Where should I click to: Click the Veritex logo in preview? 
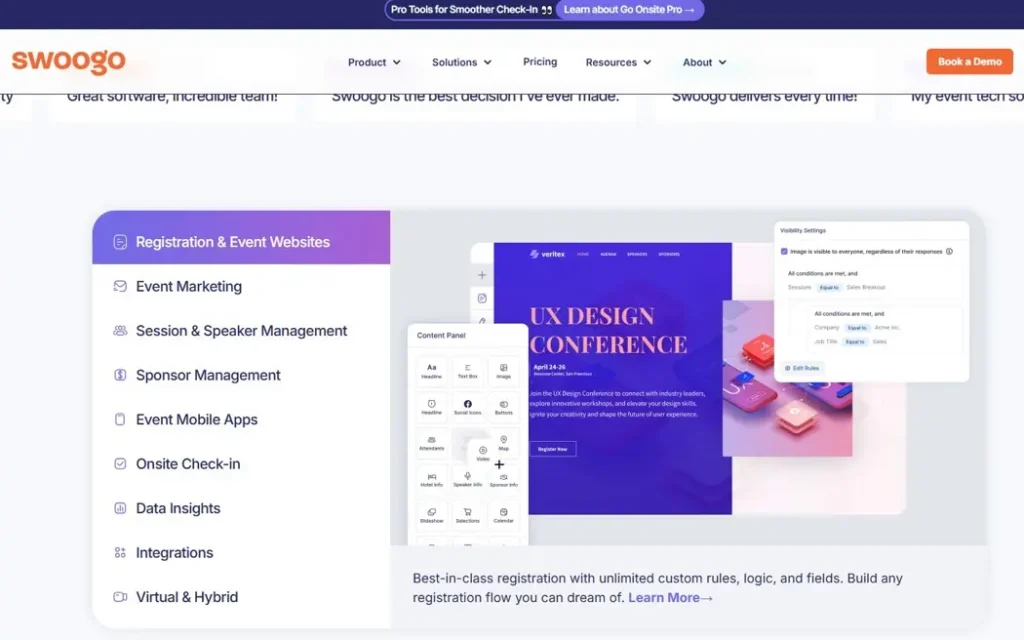(547, 254)
